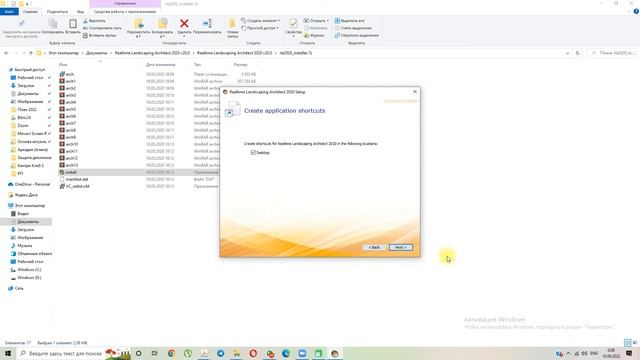Open Microsoft Edge from the taskbar

coord(286,353)
